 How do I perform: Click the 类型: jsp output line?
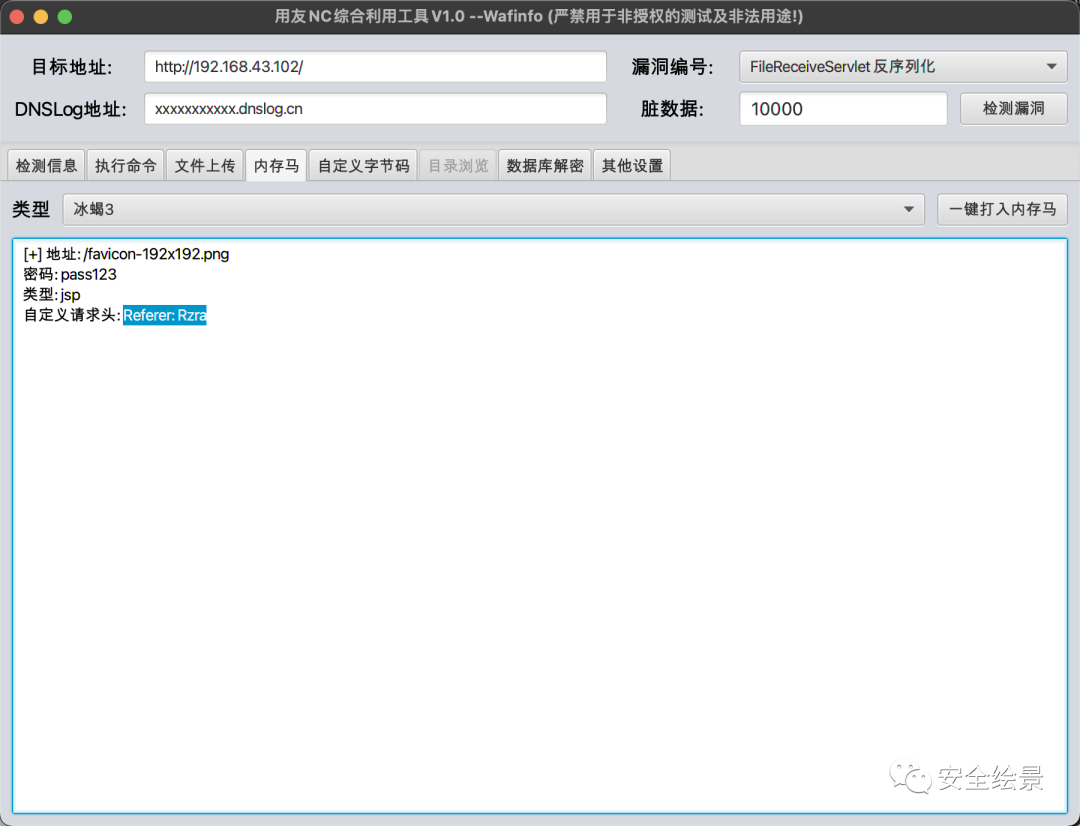52,295
